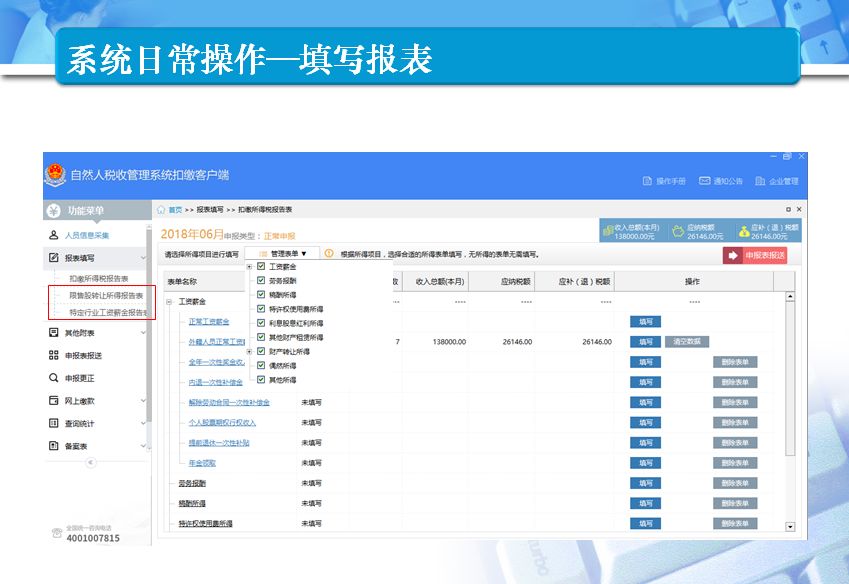Click the ¥ icon in the 功能菜单 header

[54, 211]
